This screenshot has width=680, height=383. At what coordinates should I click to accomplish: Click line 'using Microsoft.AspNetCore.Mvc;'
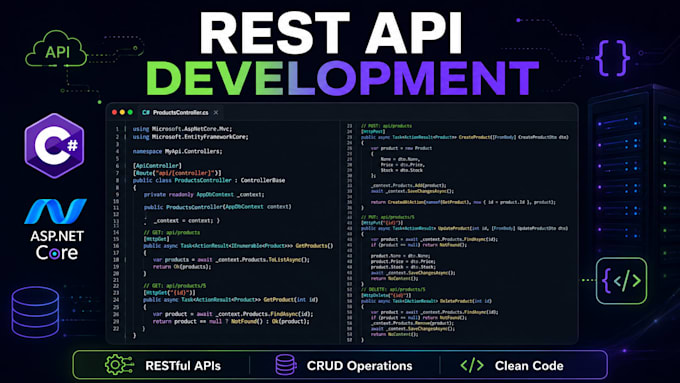click(182, 129)
